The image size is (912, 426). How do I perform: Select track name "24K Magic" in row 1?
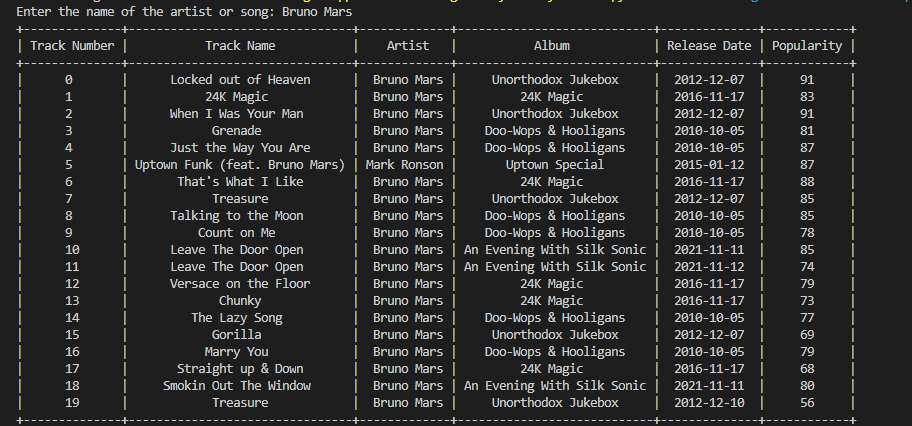pyautogui.click(x=237, y=97)
